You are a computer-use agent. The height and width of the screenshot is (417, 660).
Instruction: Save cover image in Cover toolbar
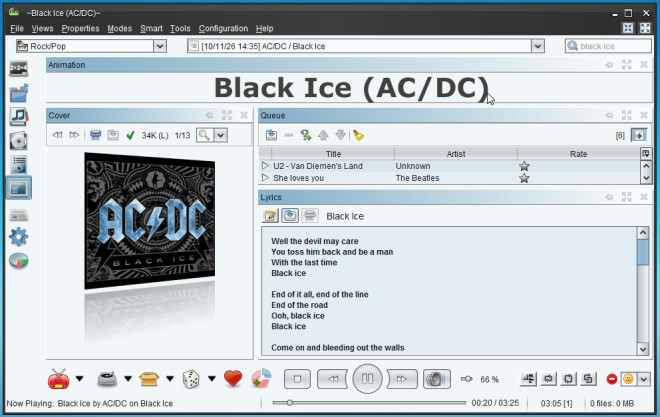pos(96,135)
